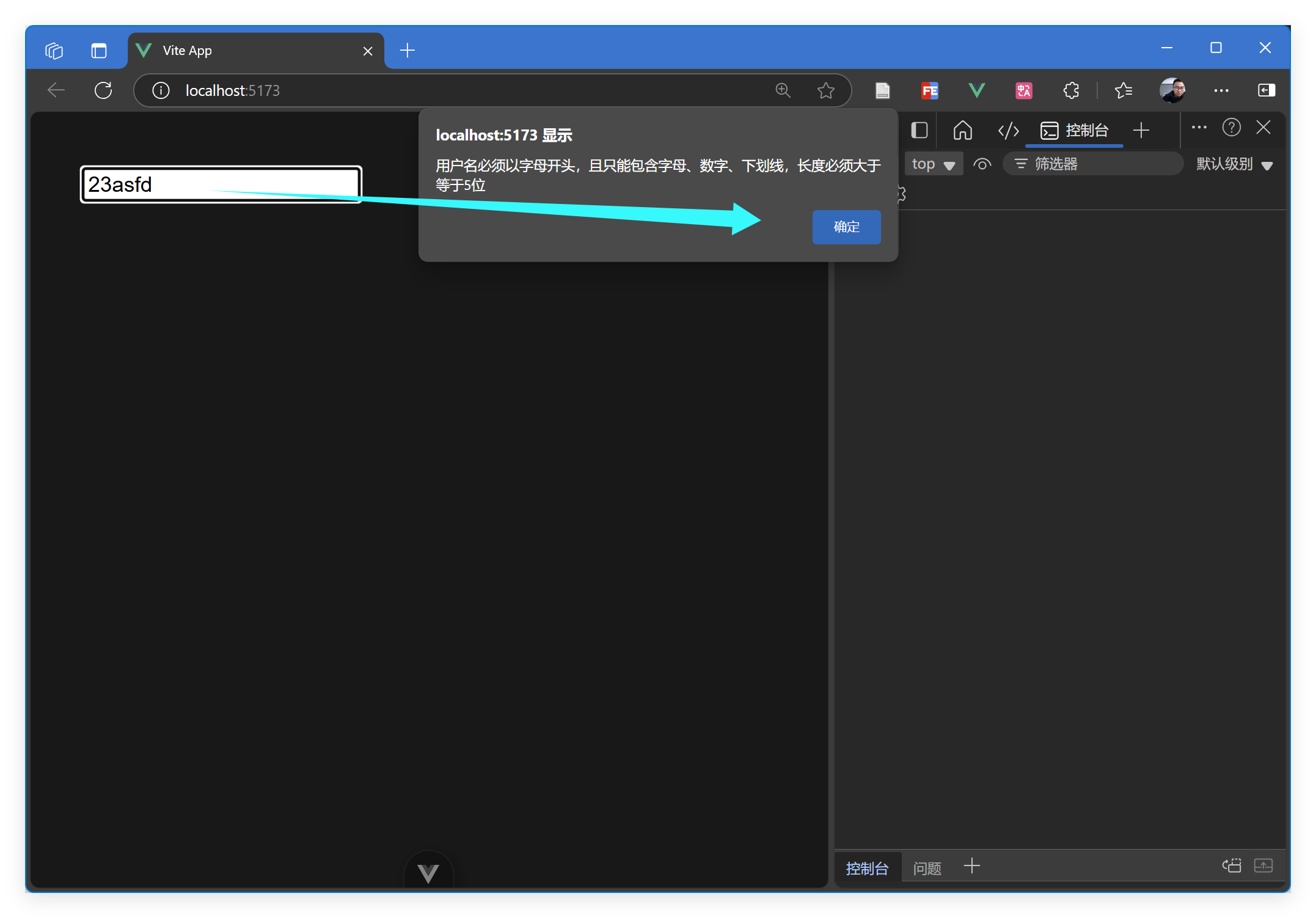1316x918 pixels.
Task: Open the zoom magnifier in address bar
Action: 783,90
